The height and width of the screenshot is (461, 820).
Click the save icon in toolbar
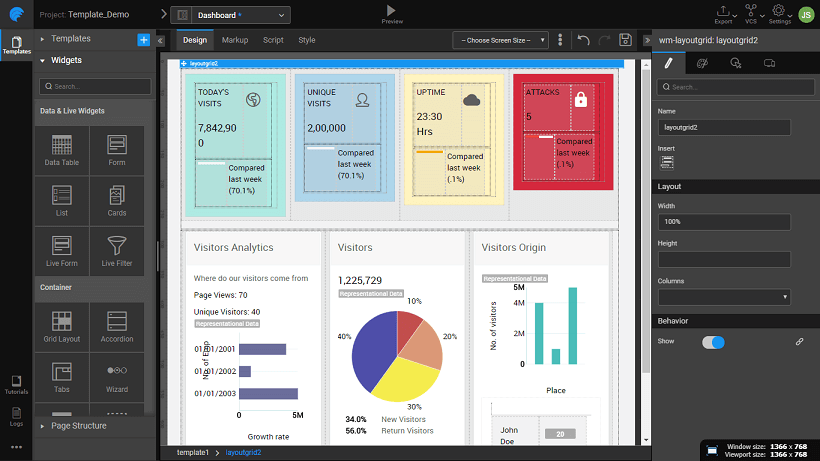pos(625,40)
